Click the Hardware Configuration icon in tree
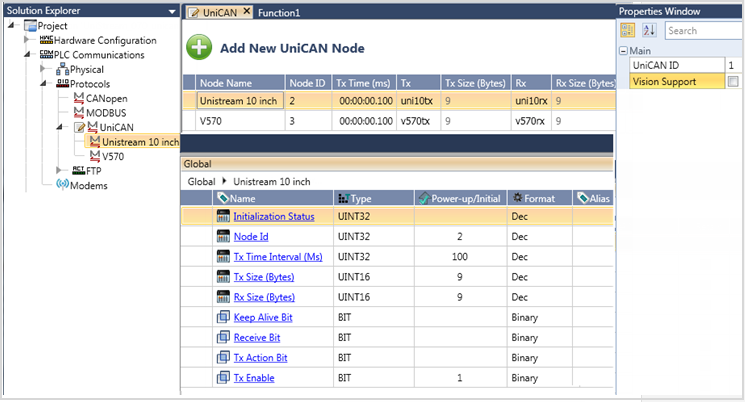Screen dimensions: 745x402 [x=46, y=40]
